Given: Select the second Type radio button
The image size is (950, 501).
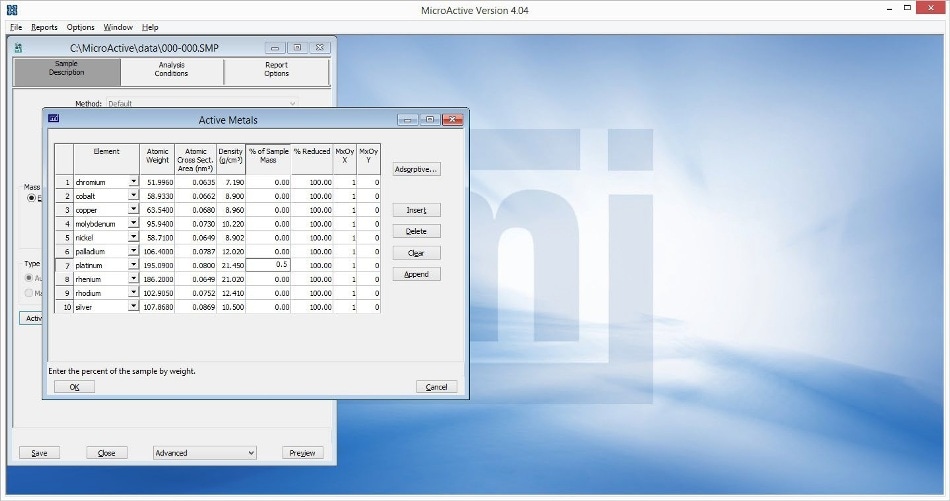Looking at the screenshot, I should (x=28, y=293).
